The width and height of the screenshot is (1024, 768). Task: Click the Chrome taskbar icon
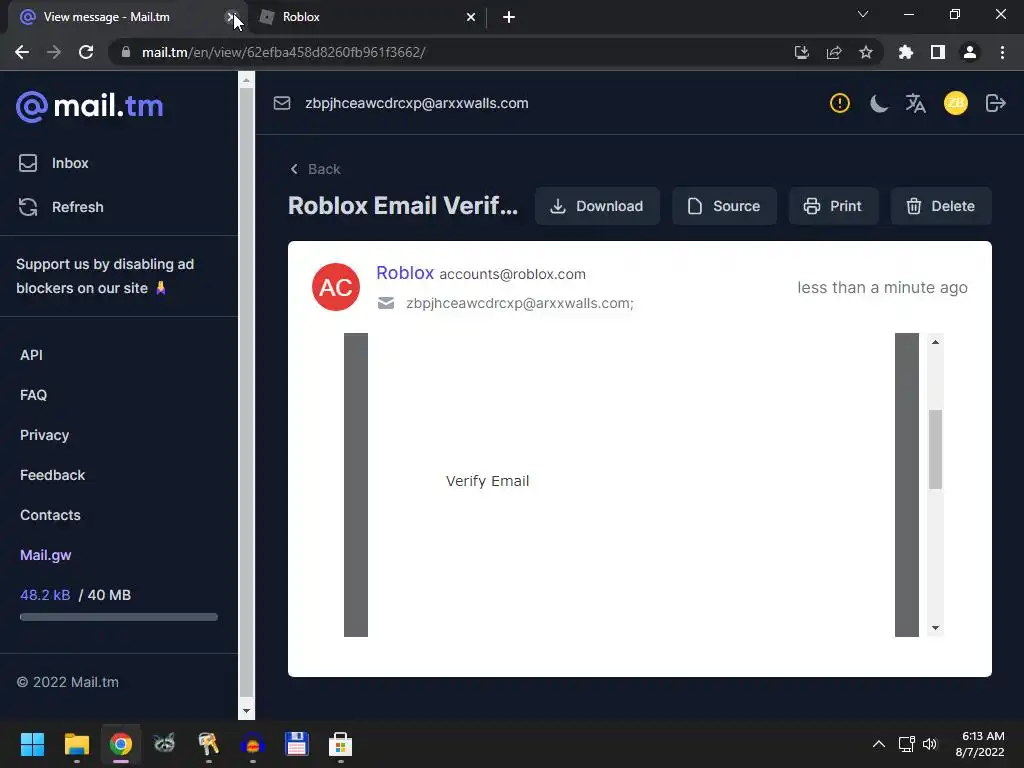[121, 744]
